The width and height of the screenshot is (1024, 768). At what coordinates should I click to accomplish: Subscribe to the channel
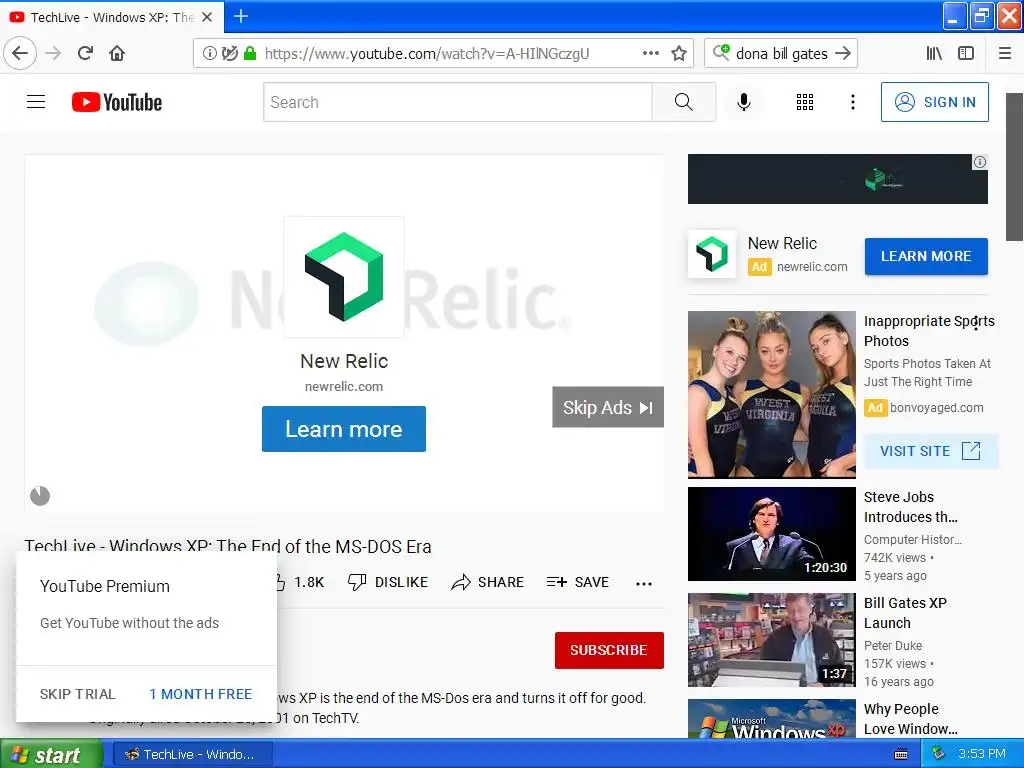(609, 650)
